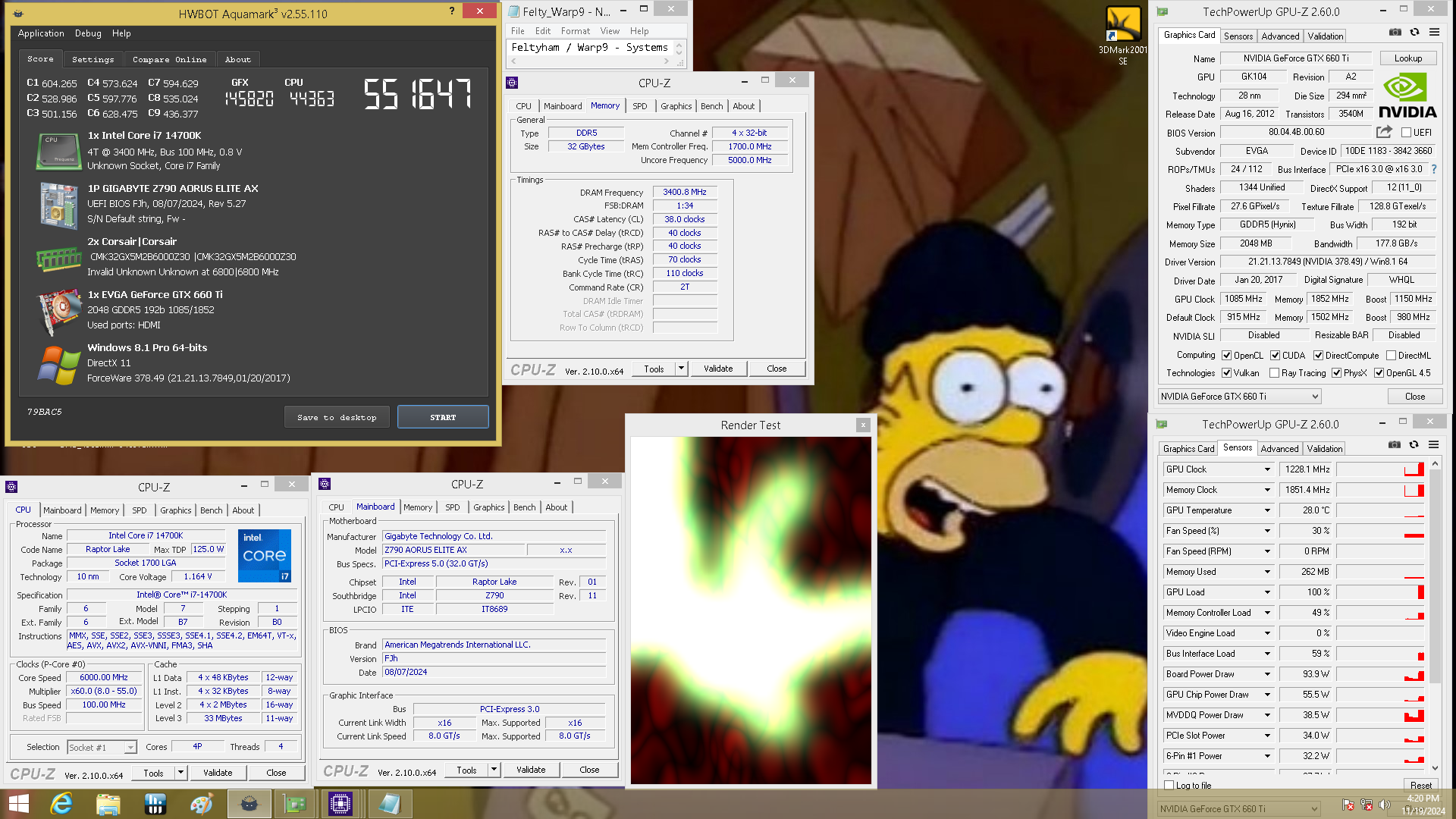1456x819 pixels.
Task: Open hamburger menu in GPU-Z Sensors window
Action: (x=1433, y=445)
